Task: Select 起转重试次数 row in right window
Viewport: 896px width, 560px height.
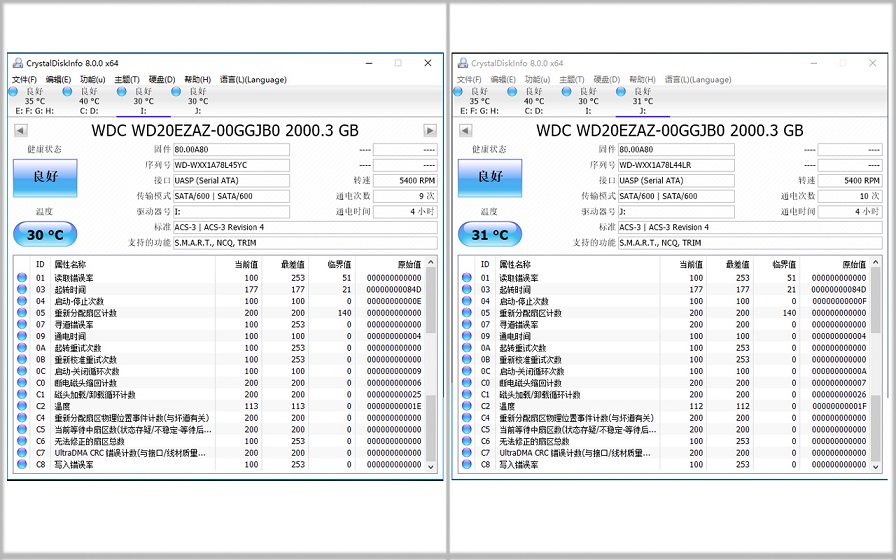Action: coord(664,348)
